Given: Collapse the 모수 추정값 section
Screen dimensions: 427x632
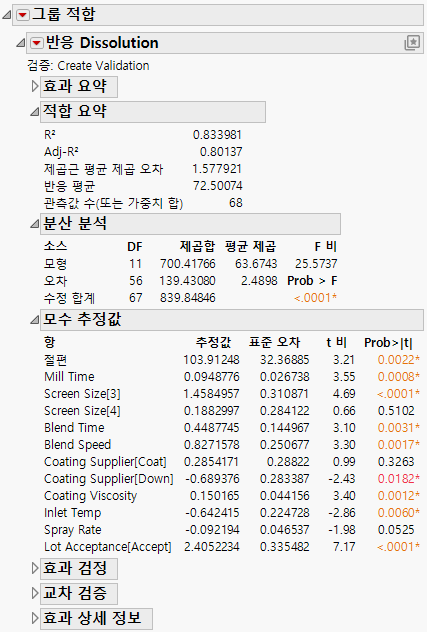Looking at the screenshot, I should tap(35, 320).
